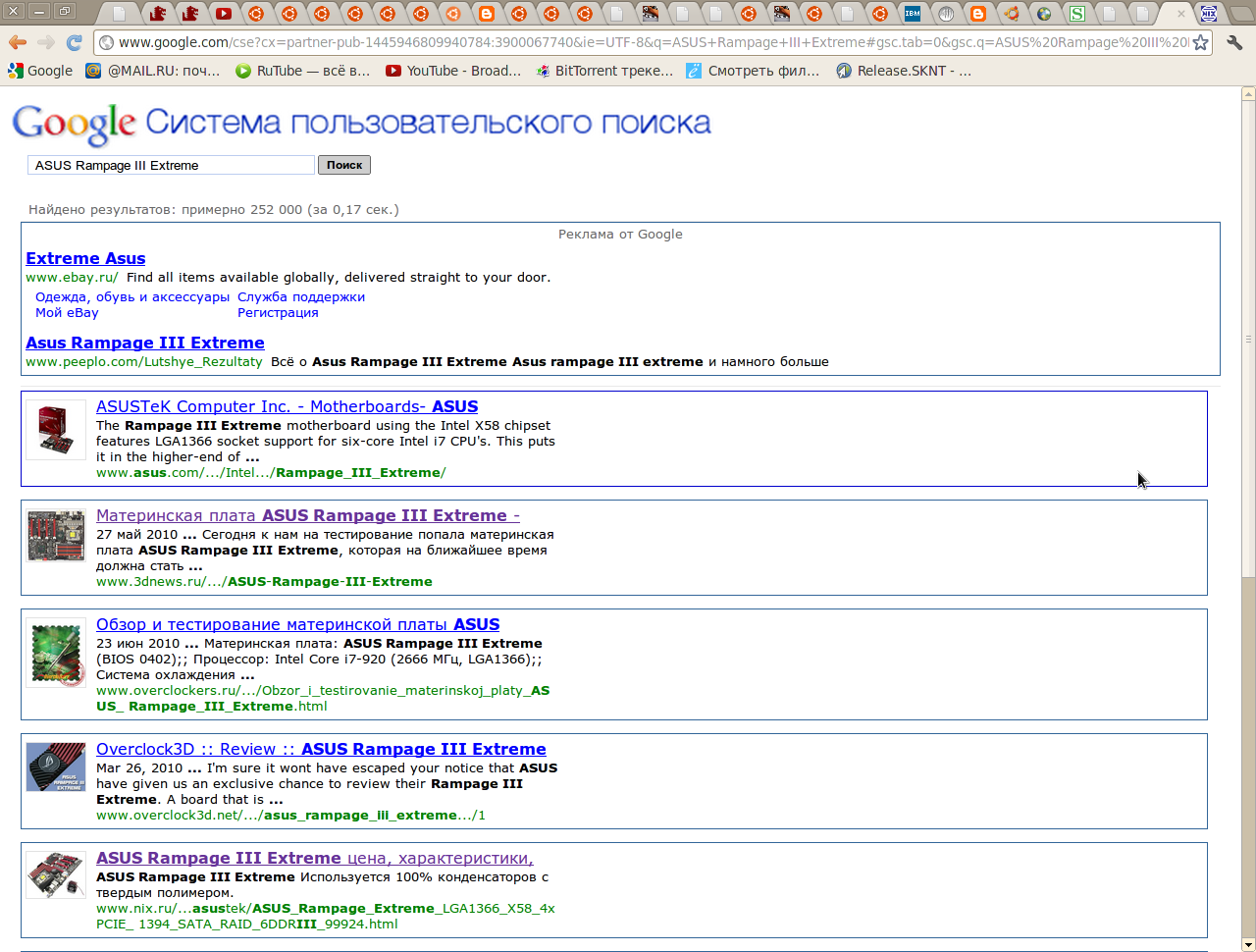Click the Overclock3D result box thumbnail
Screen dimensions: 1256x952
tap(56, 767)
